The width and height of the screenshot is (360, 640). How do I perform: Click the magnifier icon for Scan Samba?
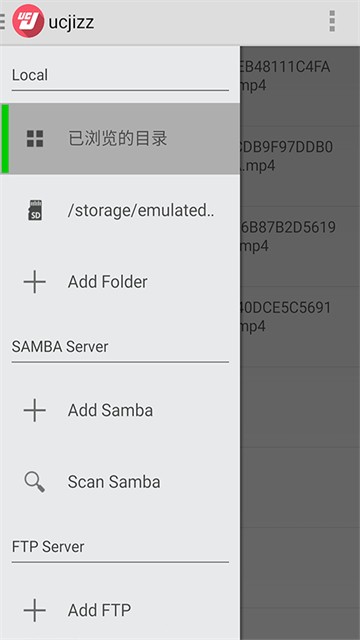click(x=35, y=482)
